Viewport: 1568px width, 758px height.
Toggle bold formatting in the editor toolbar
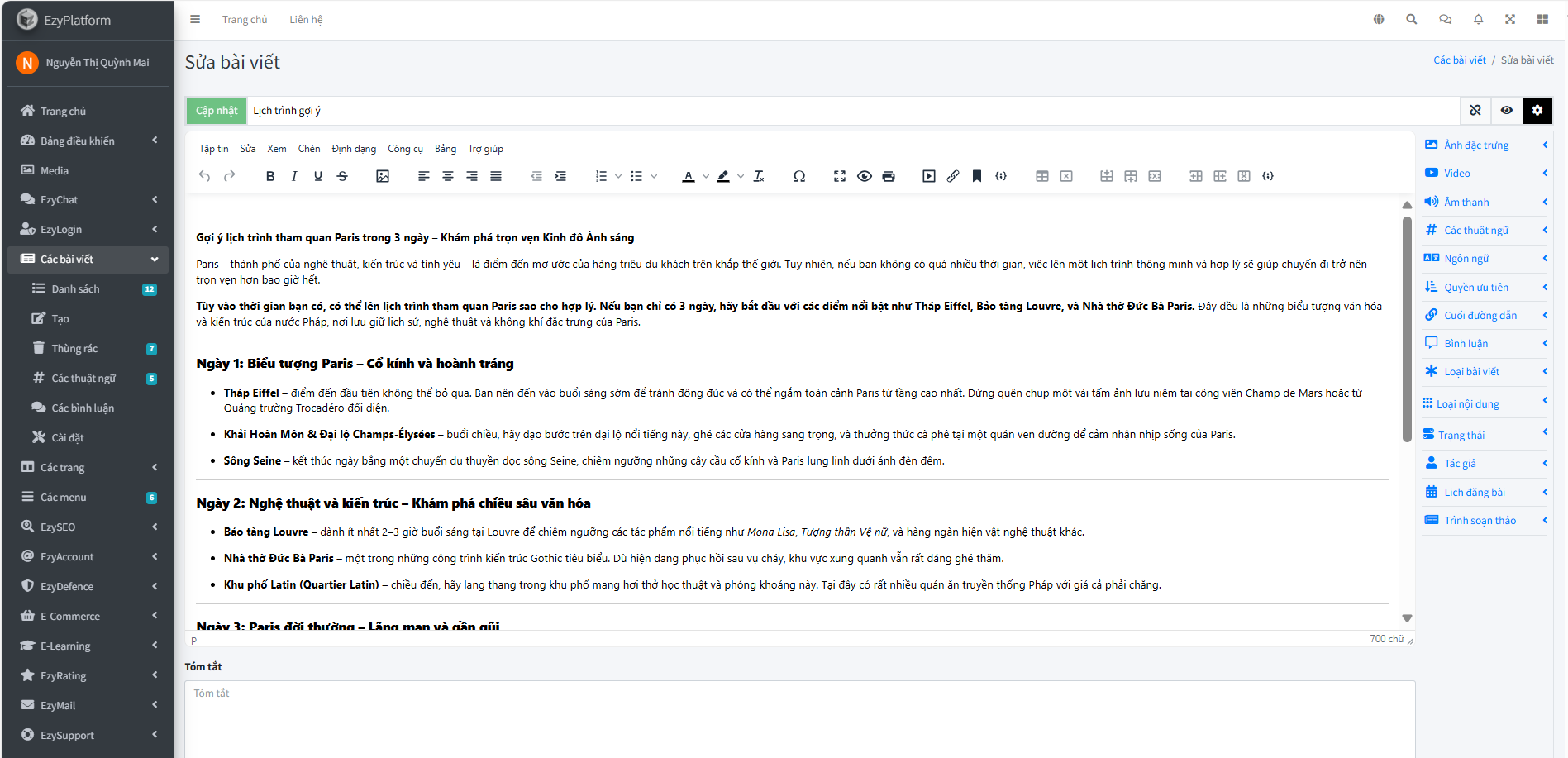click(x=270, y=176)
